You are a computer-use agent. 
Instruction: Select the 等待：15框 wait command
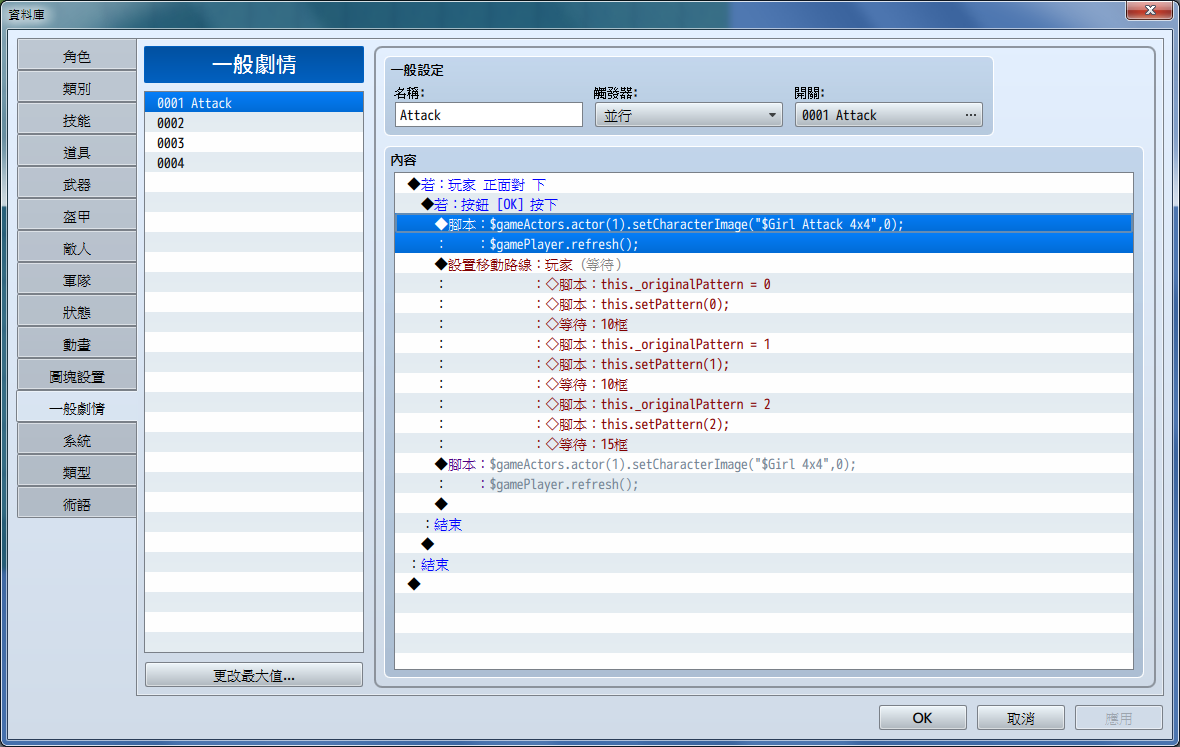pos(764,444)
